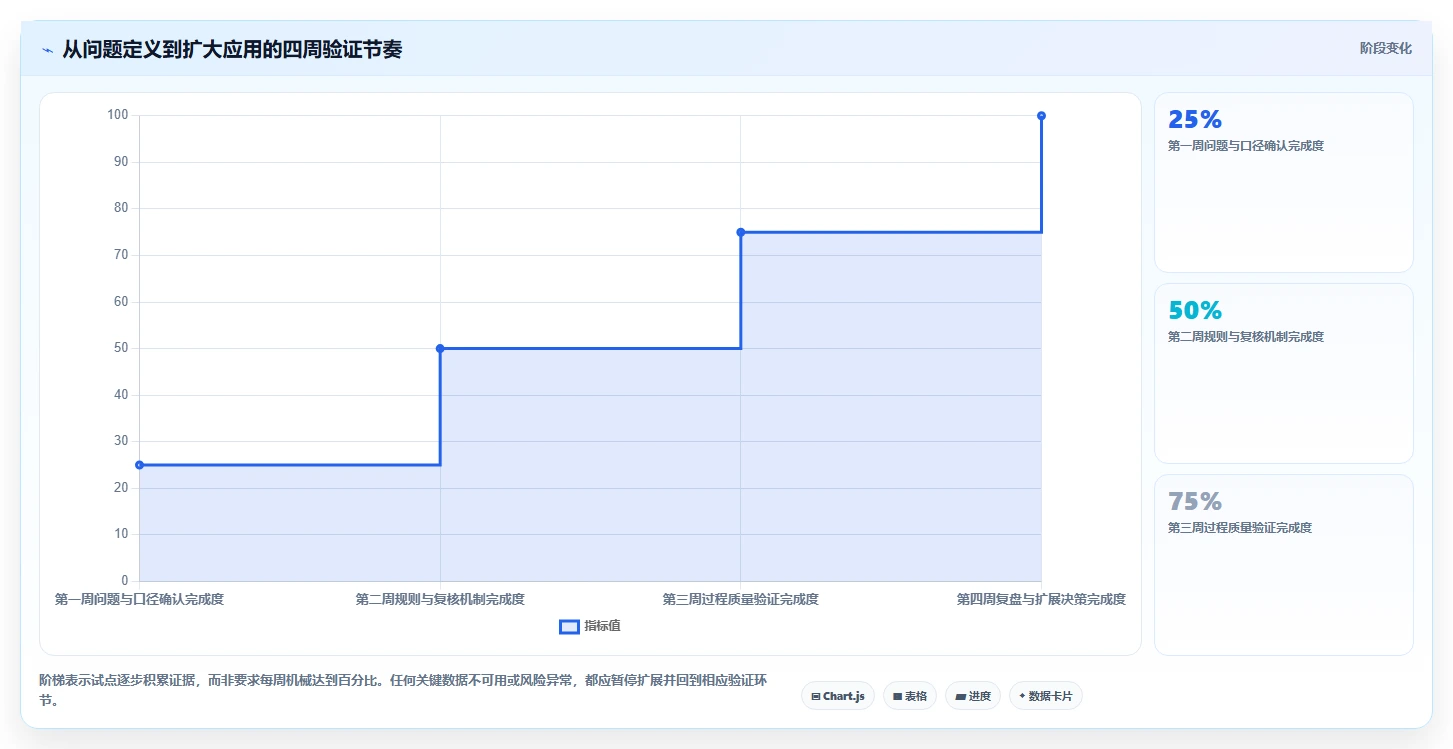Viewport: 1453px width, 749px height.
Task: Click the data point at value 50
Action: (440, 348)
